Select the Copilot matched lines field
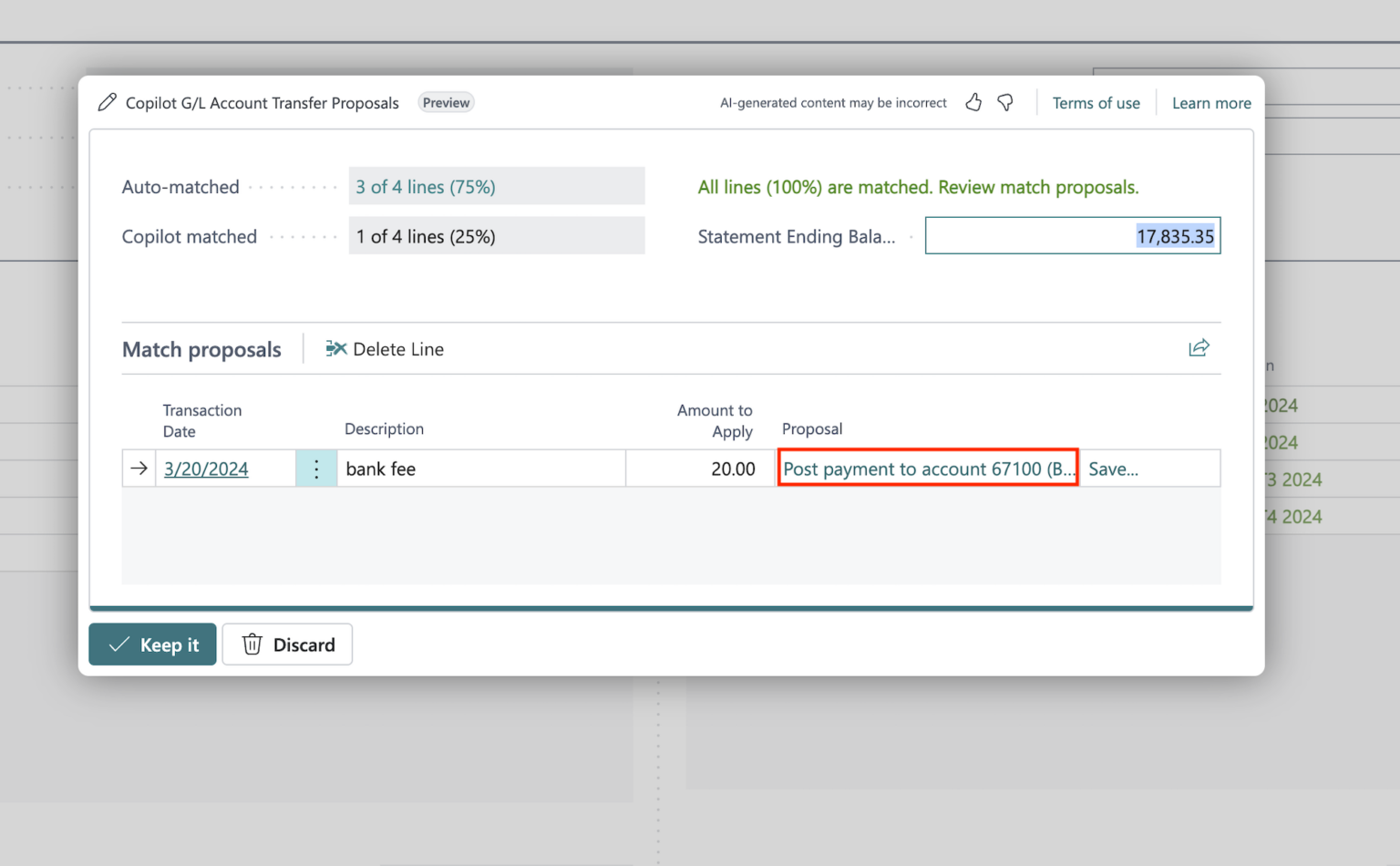The height and width of the screenshot is (866, 1400). 497,235
